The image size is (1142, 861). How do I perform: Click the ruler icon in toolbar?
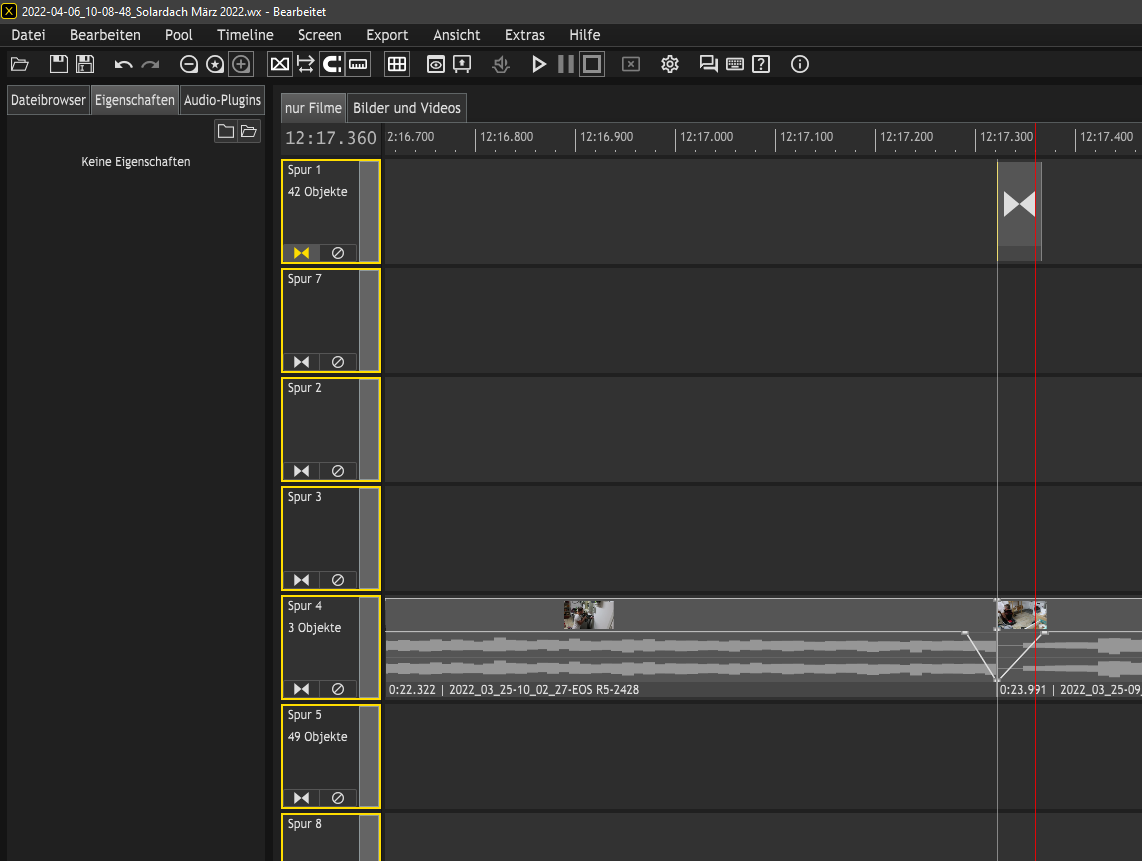point(358,64)
